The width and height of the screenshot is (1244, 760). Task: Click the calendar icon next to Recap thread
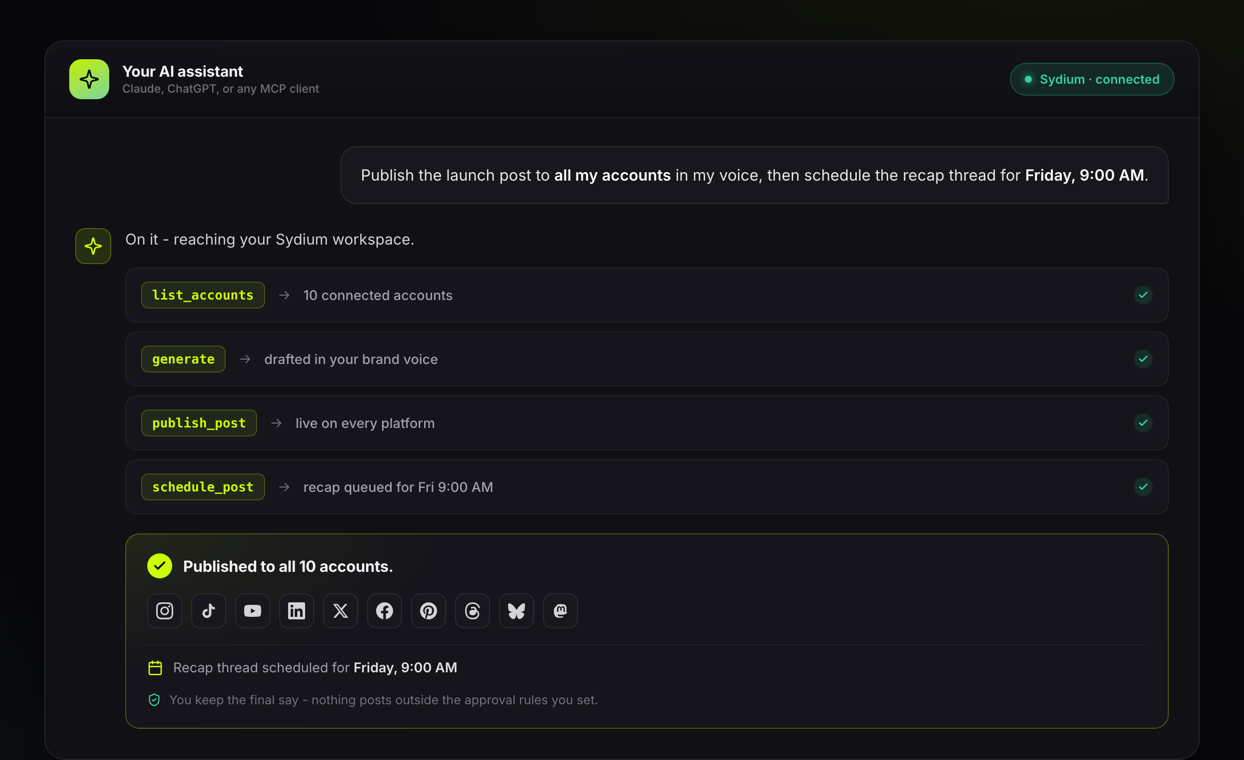click(155, 668)
